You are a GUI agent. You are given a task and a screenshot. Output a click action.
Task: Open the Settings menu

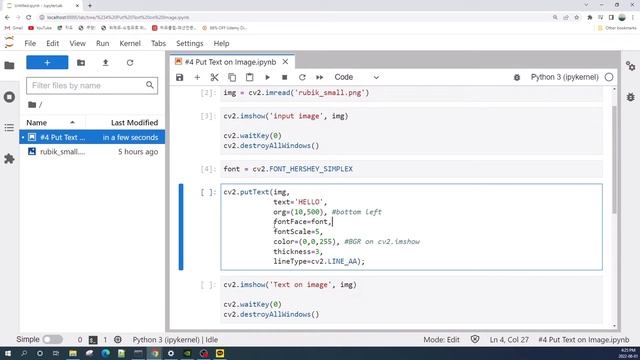tap(189, 43)
